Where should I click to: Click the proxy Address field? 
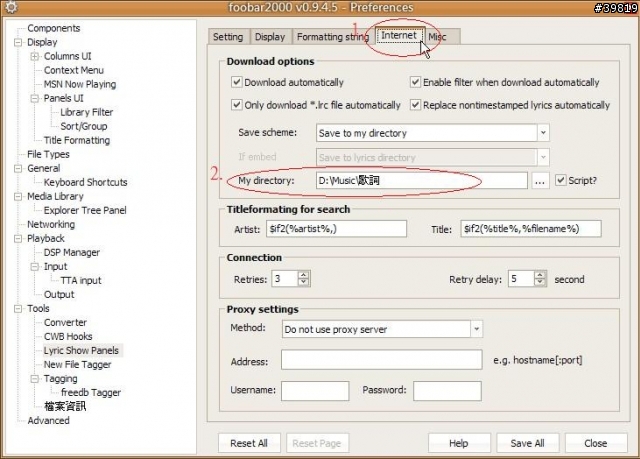point(382,360)
